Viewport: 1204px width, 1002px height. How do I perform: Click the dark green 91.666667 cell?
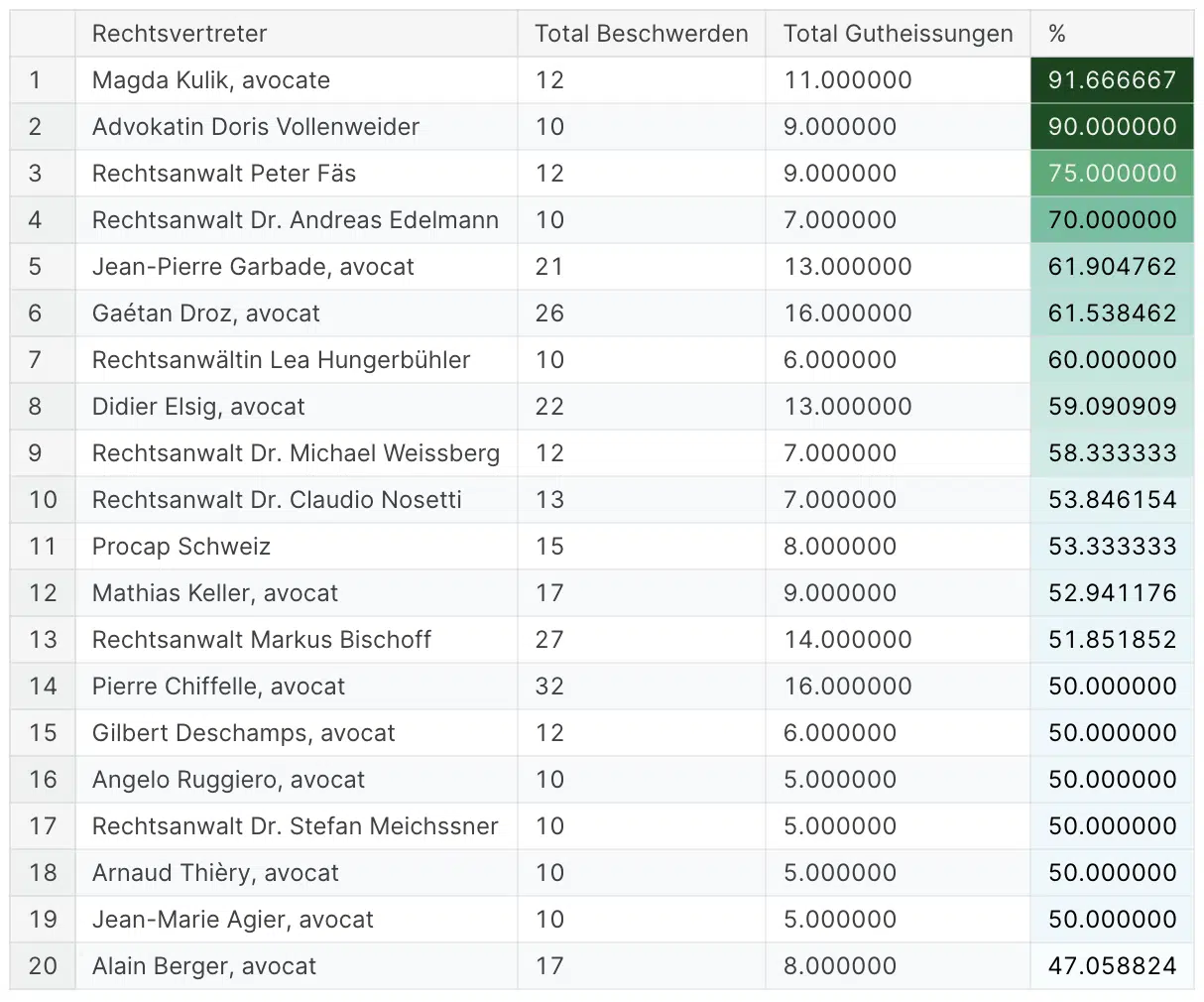pyautogui.click(x=1112, y=80)
